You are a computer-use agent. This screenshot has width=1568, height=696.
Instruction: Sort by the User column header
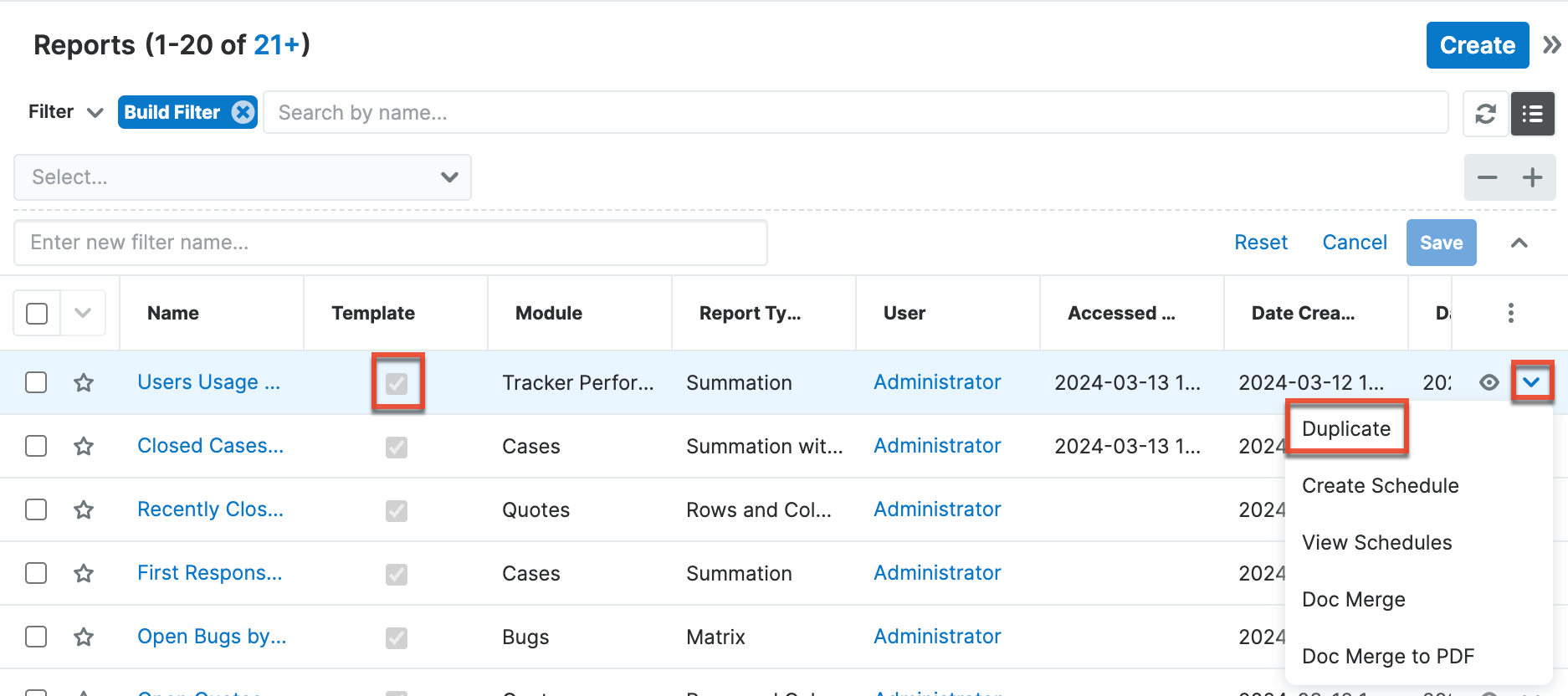click(x=904, y=313)
